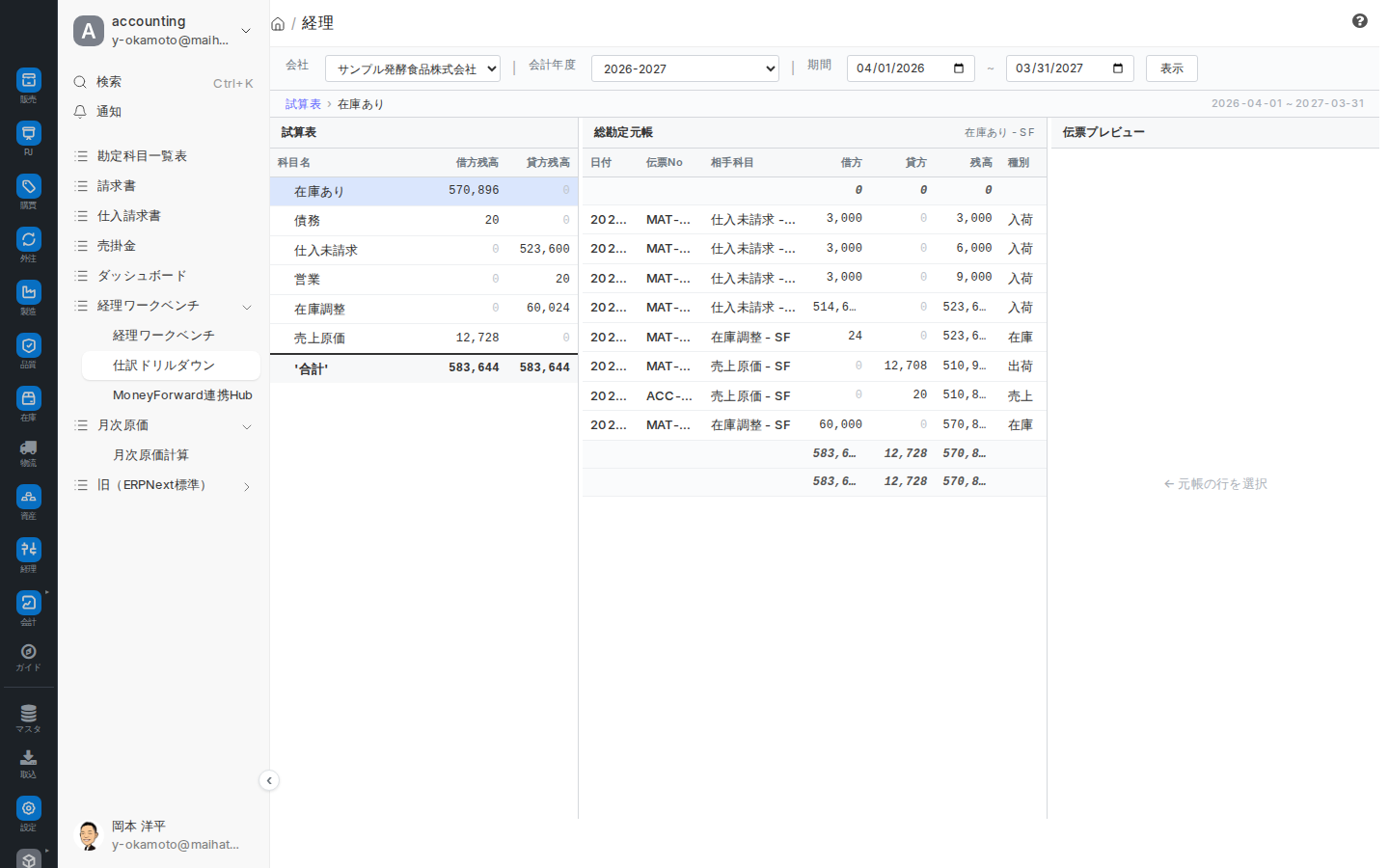Select the ledger row with balance 3,000
Image resolution: width=1389 pixels, height=868 pixels.
[814, 220]
